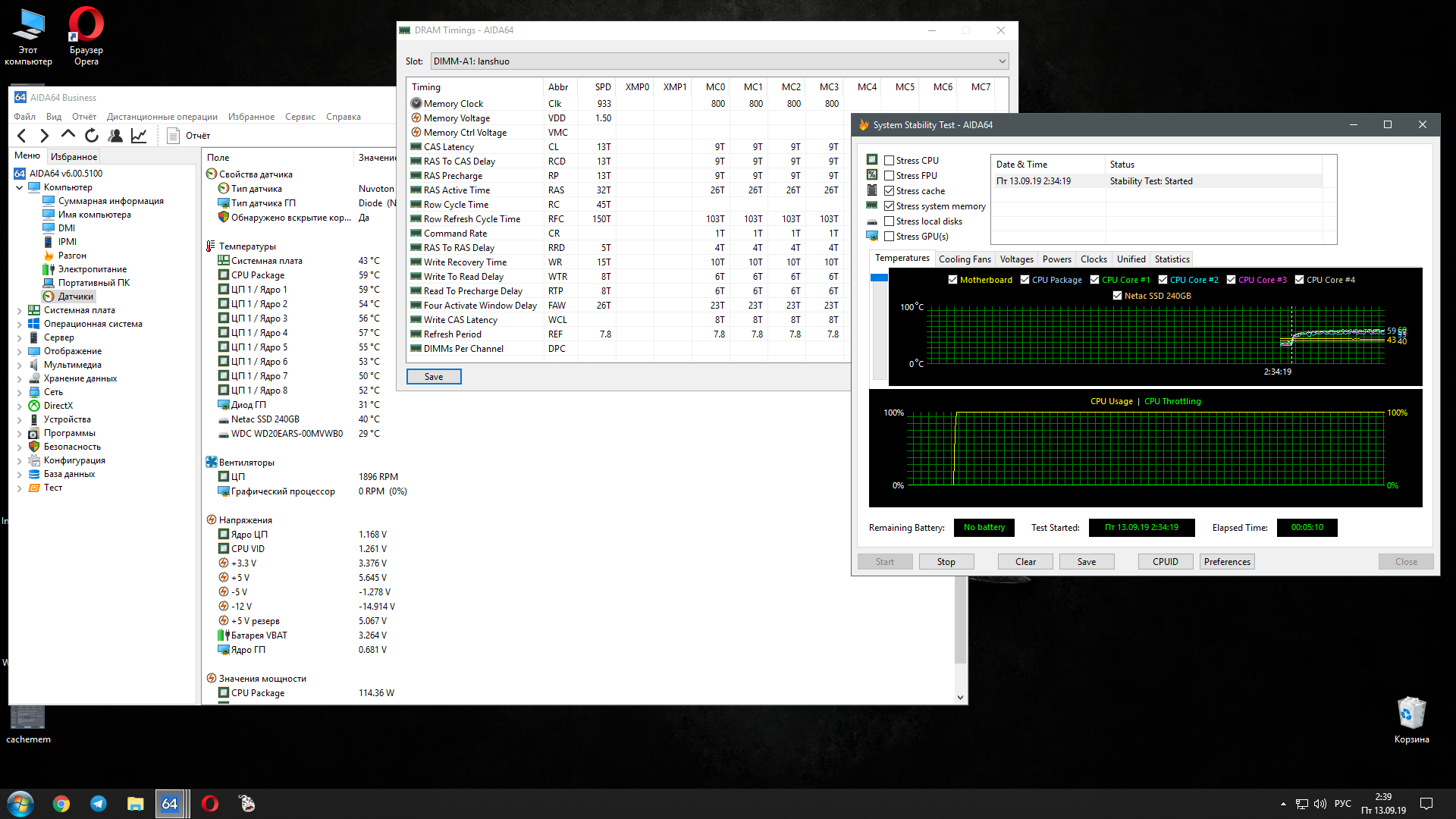The height and width of the screenshot is (819, 1456).
Task: Click the graph chart toolbar icon
Action: click(x=139, y=136)
